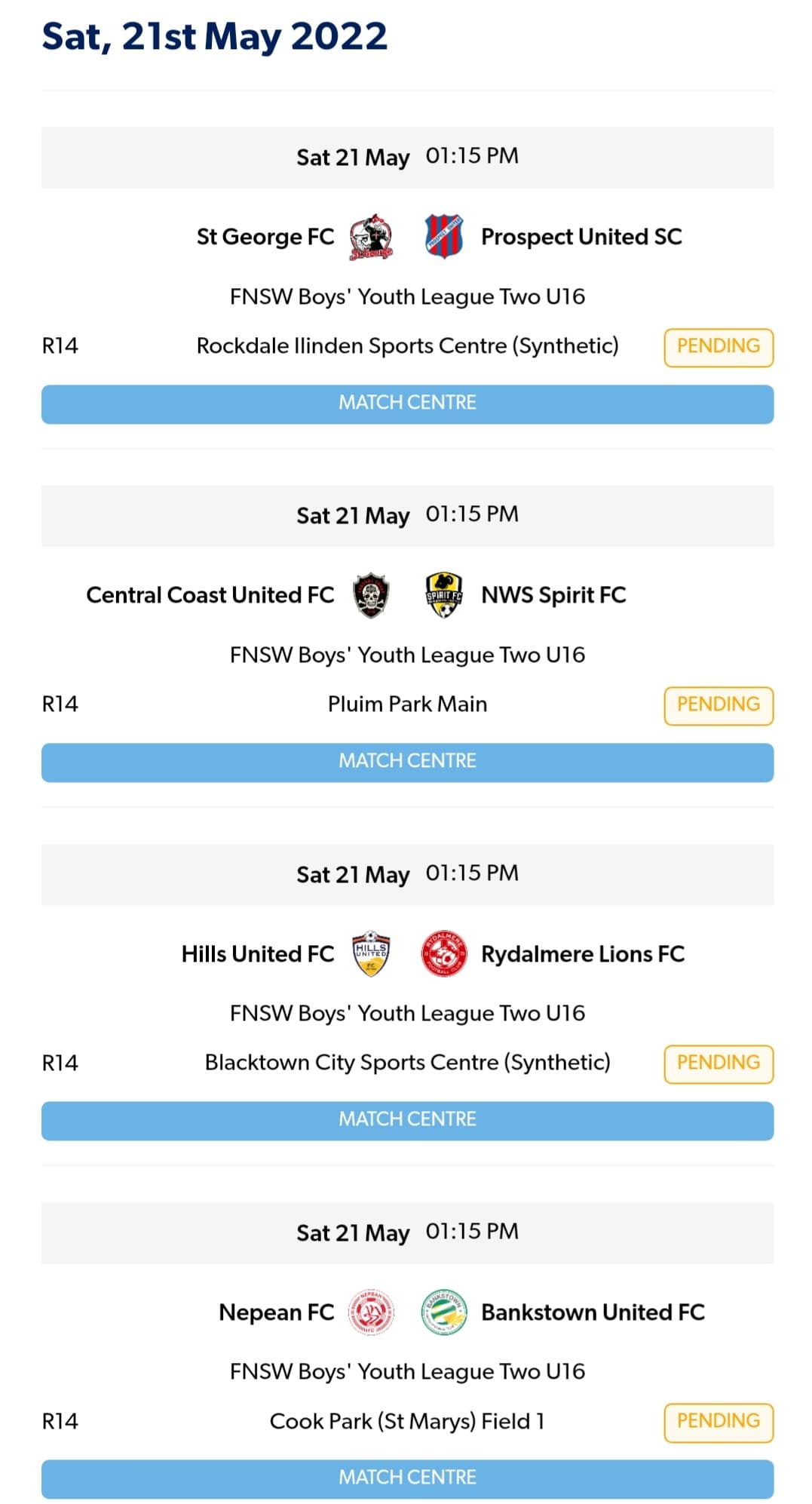Image resolution: width=812 pixels, height=1504 pixels.
Task: Select the Rydalmere Lions FC logo
Action: coord(444,953)
